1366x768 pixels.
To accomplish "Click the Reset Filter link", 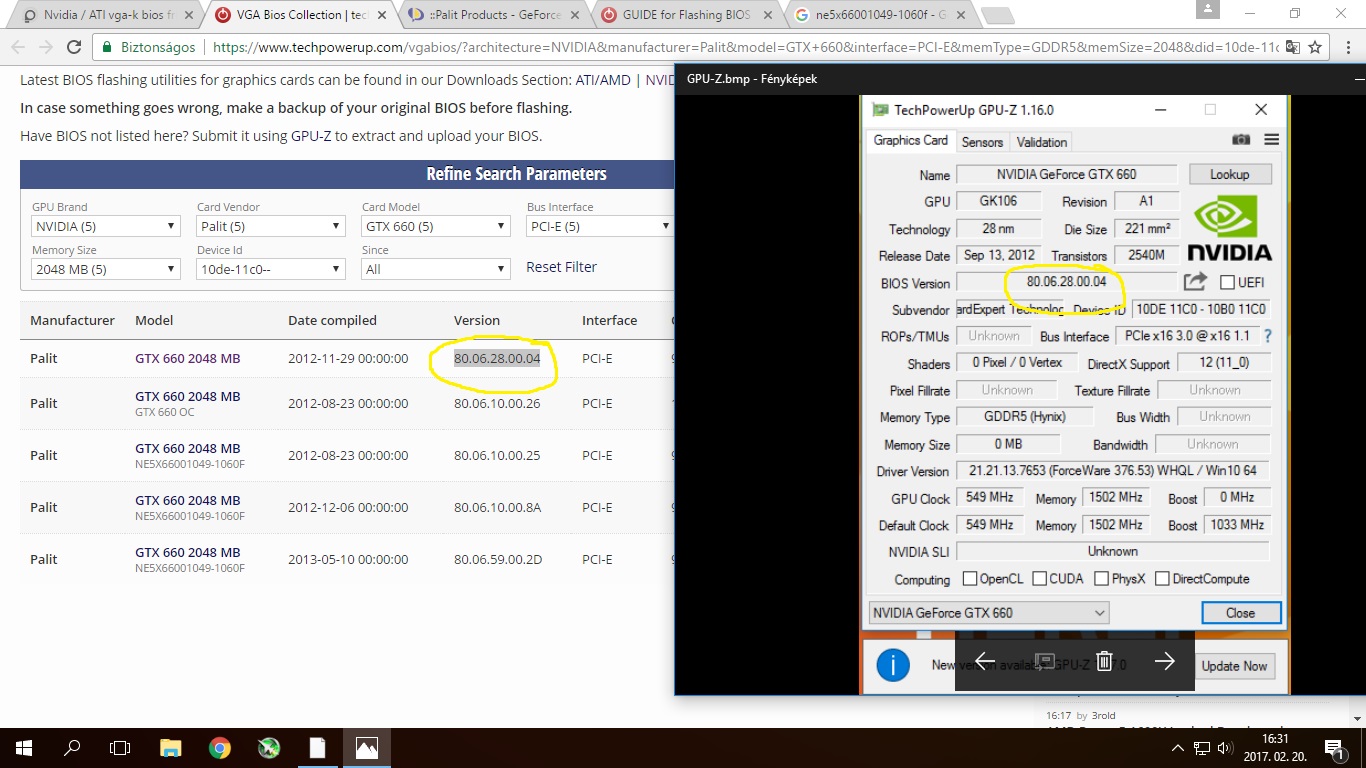I will coord(561,267).
